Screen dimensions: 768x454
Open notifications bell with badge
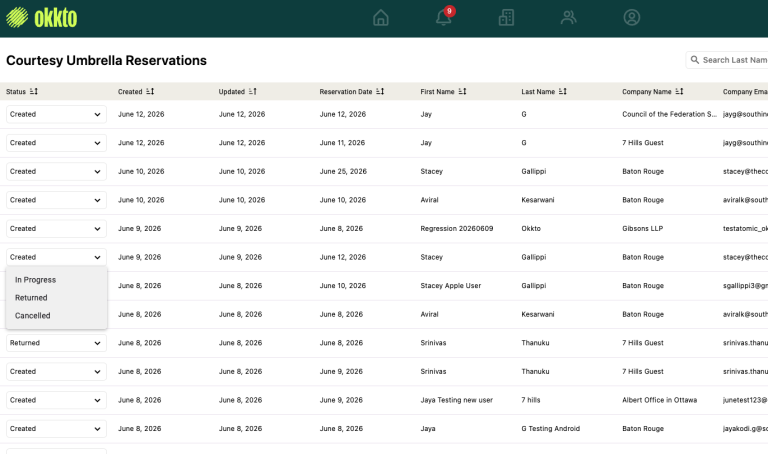(x=444, y=17)
